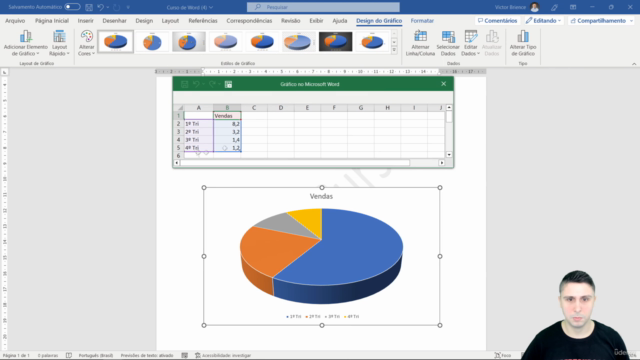The width and height of the screenshot is (640, 360).
Task: Click spreadsheet vertical scrollbar down arrow
Action: click(449, 155)
